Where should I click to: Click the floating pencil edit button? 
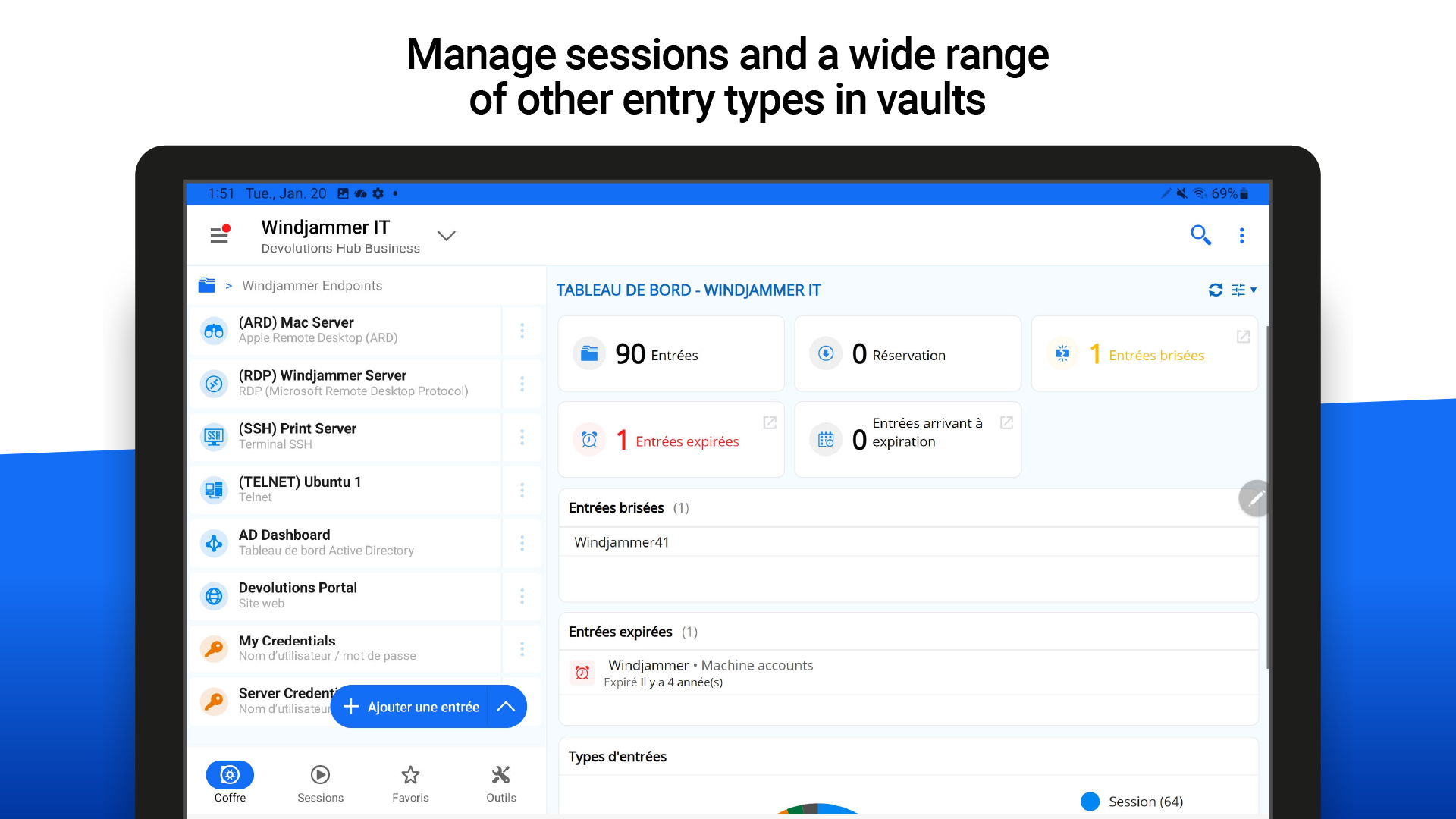click(x=1256, y=498)
